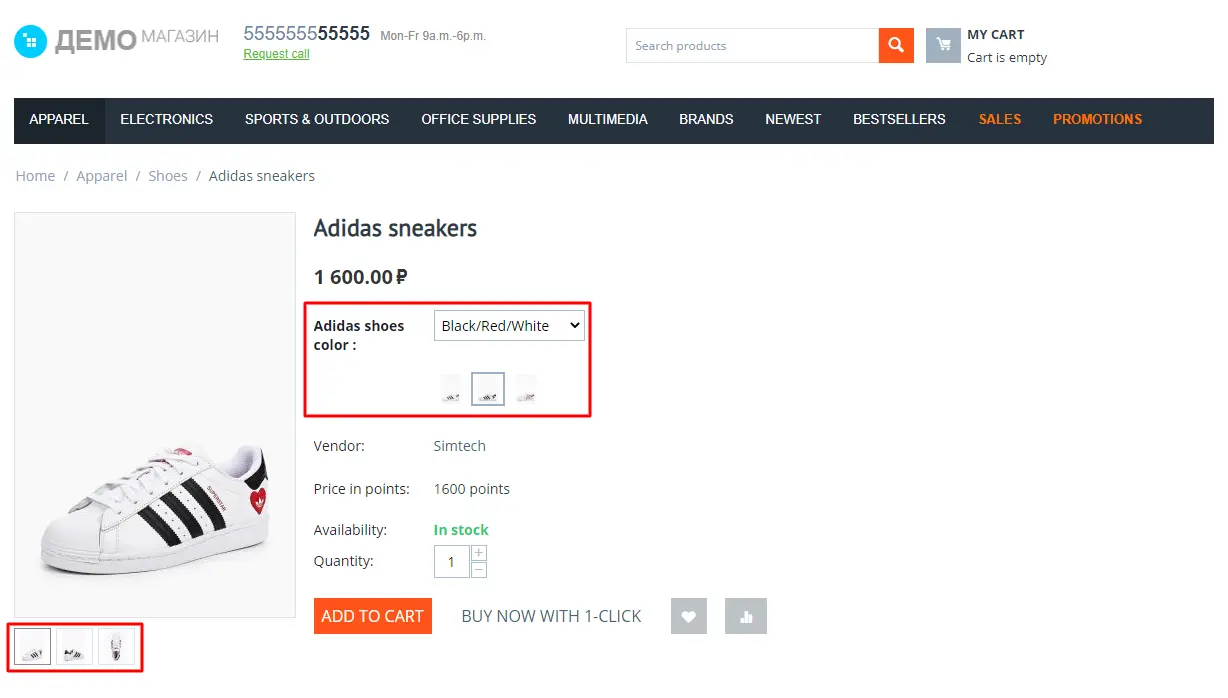This screenshot has width=1228, height=698.
Task: Click the blue store logo icon
Action: coord(31,41)
